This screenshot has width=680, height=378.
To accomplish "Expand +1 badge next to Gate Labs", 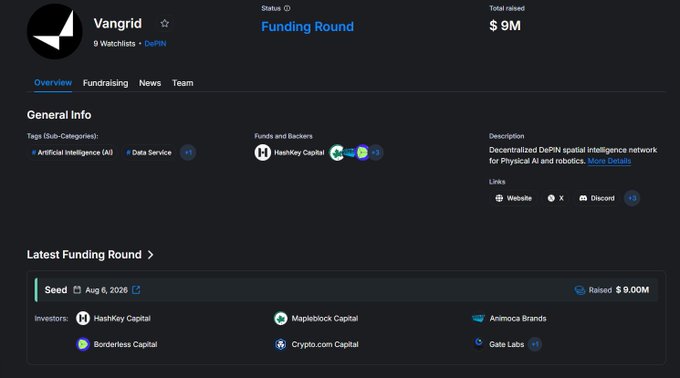I will pos(535,344).
